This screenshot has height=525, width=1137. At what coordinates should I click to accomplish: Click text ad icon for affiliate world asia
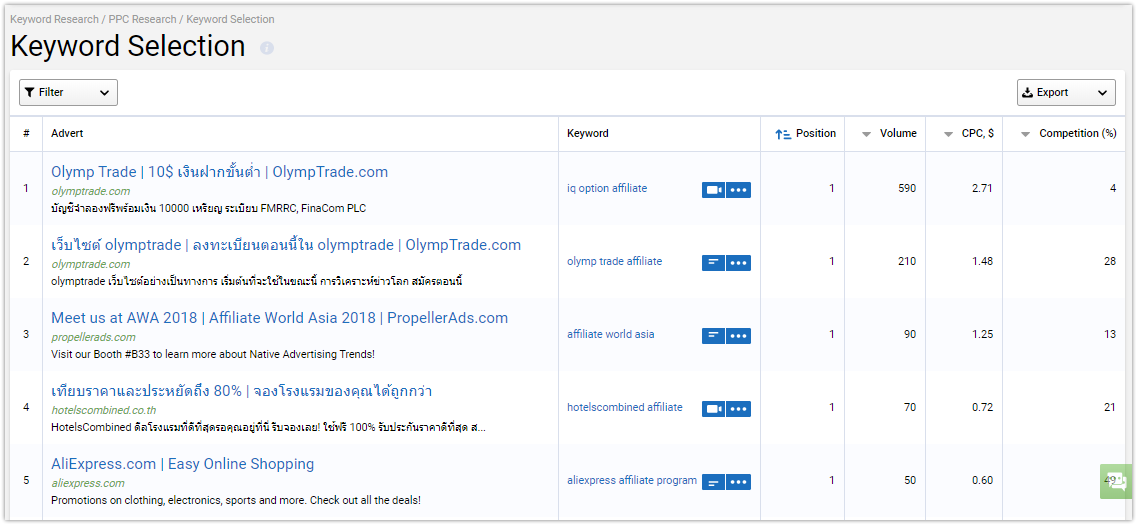(714, 336)
